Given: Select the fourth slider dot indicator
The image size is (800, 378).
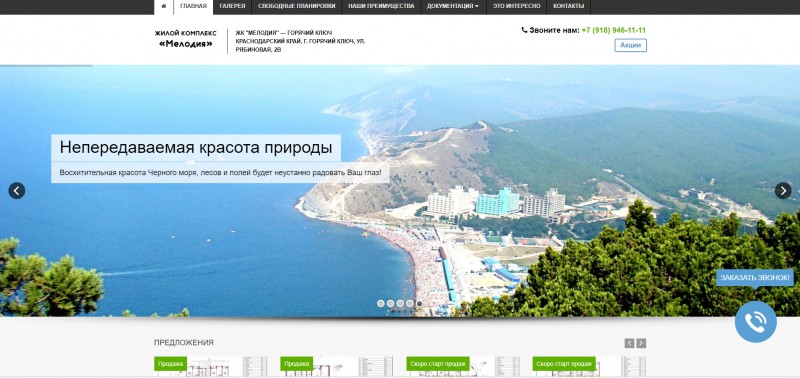Looking at the screenshot, I should click(x=410, y=304).
